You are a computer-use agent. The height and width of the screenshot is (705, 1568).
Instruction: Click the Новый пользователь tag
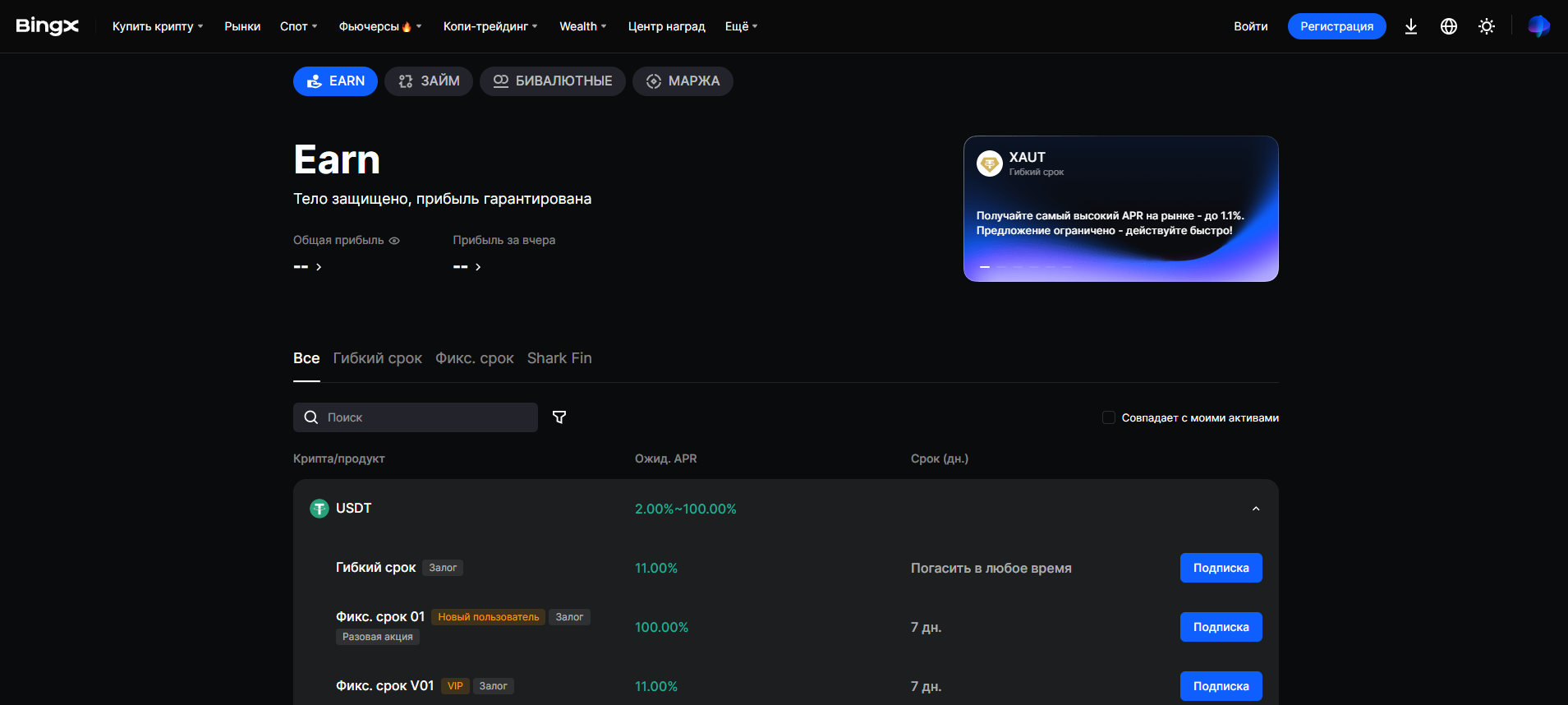click(x=489, y=617)
